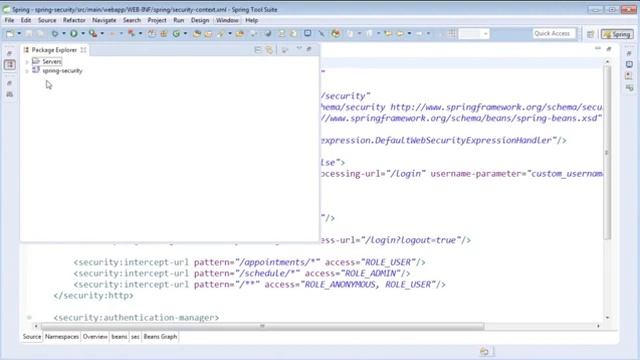
Task: Click the red Spring tool icon in the toolbar
Action: tap(131, 34)
